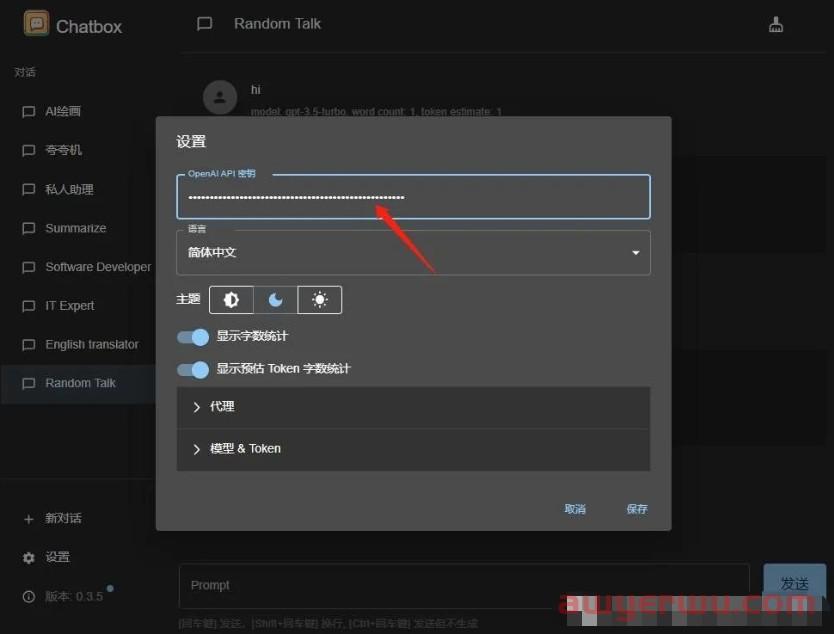The height and width of the screenshot is (634, 834).
Task: Select the auto (half-circle) theme option
Action: (x=231, y=300)
